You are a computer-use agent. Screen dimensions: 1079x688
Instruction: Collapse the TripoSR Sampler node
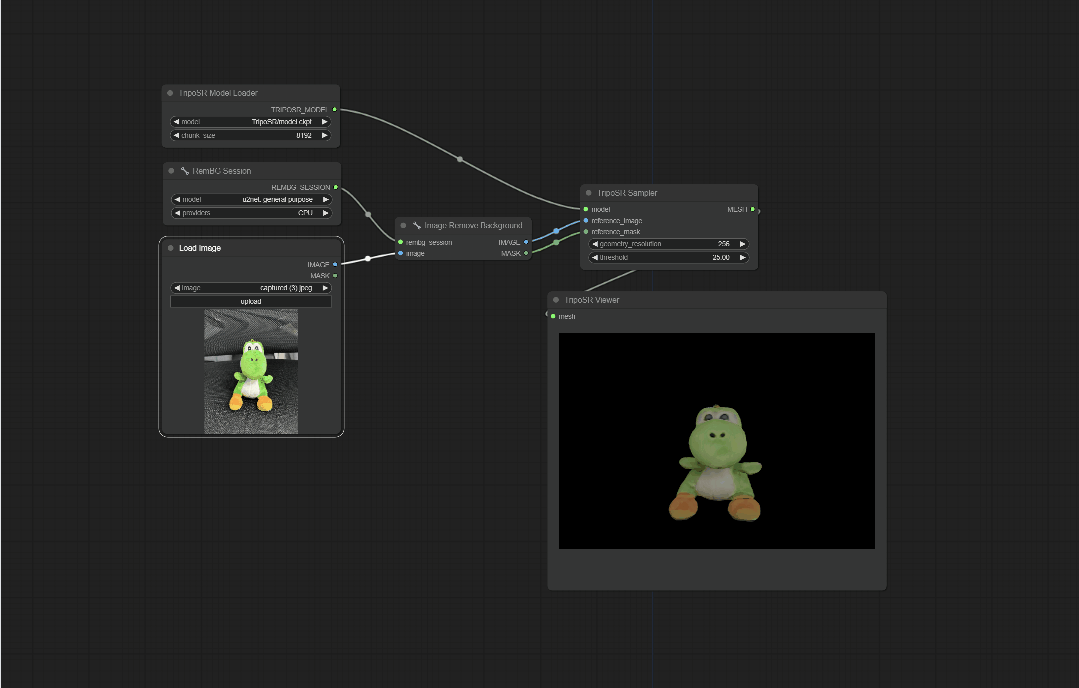tap(588, 193)
